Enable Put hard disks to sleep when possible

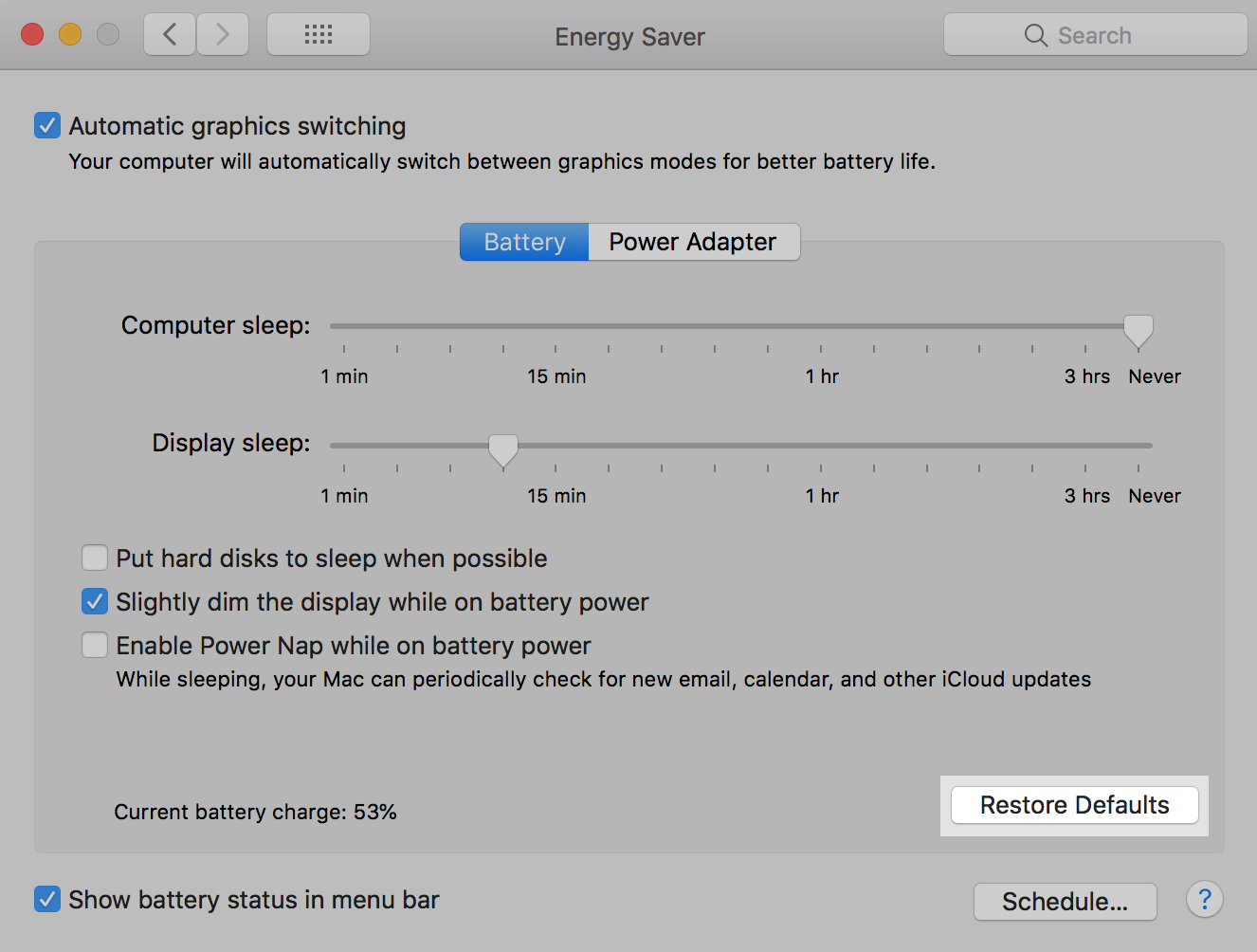(x=94, y=558)
